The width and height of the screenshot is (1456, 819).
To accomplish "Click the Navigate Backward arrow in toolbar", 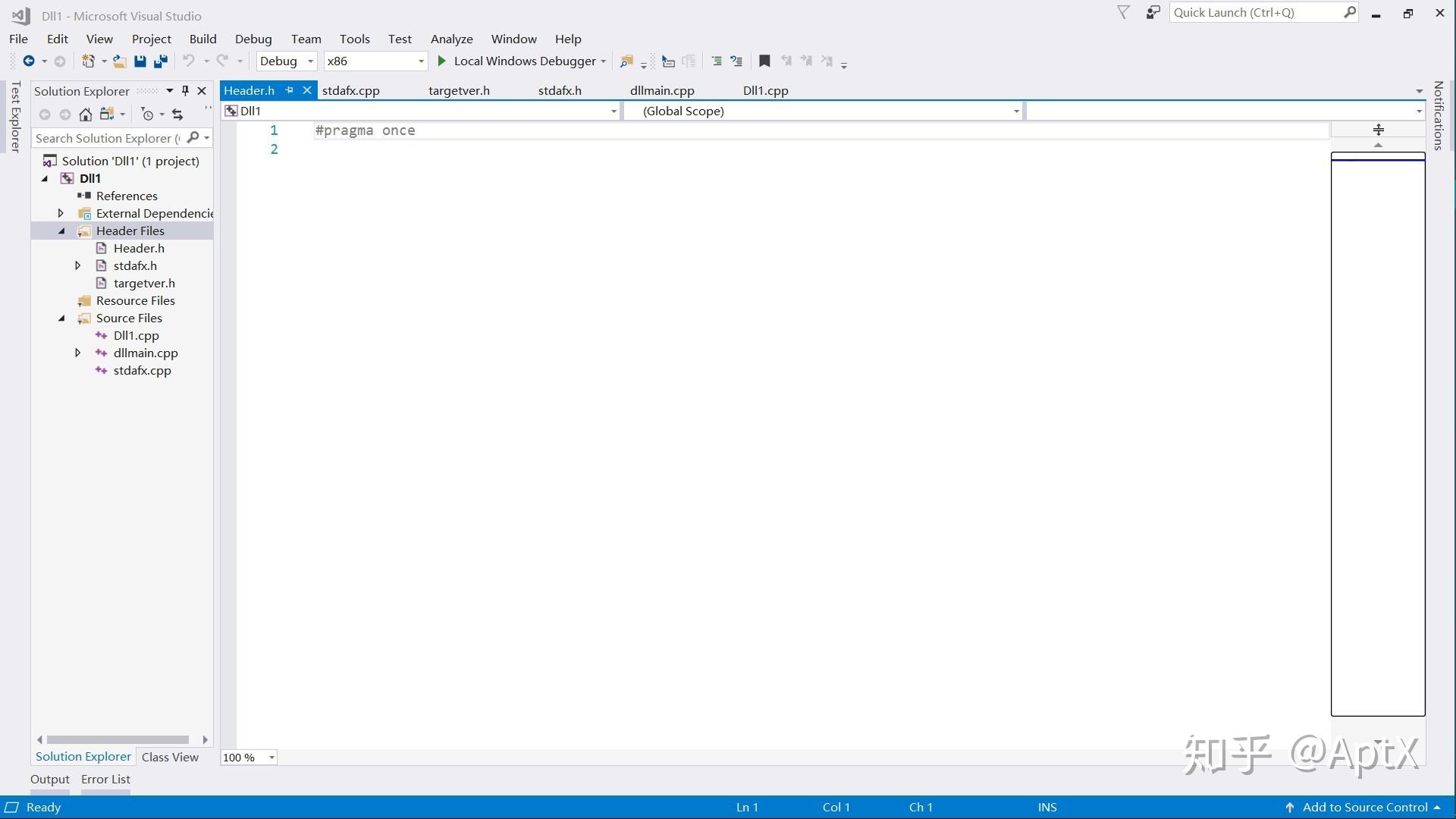I will [29, 61].
